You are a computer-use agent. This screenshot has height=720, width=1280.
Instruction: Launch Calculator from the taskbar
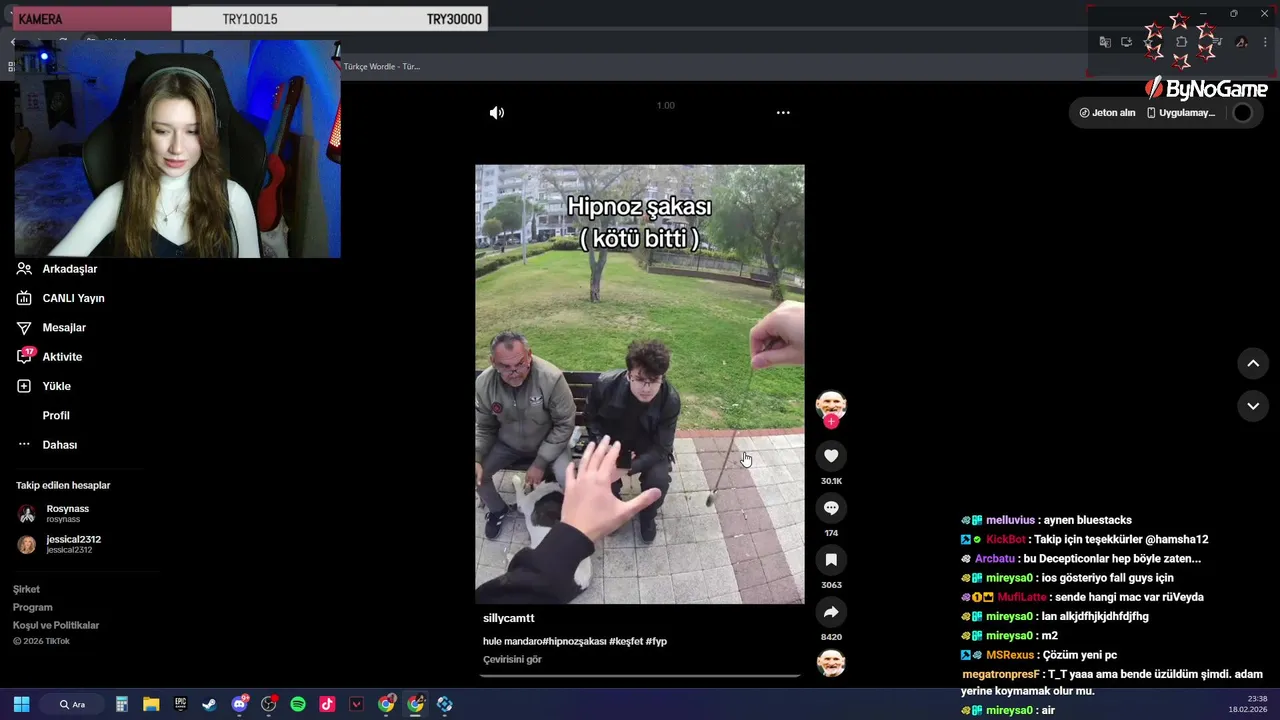tap(121, 704)
